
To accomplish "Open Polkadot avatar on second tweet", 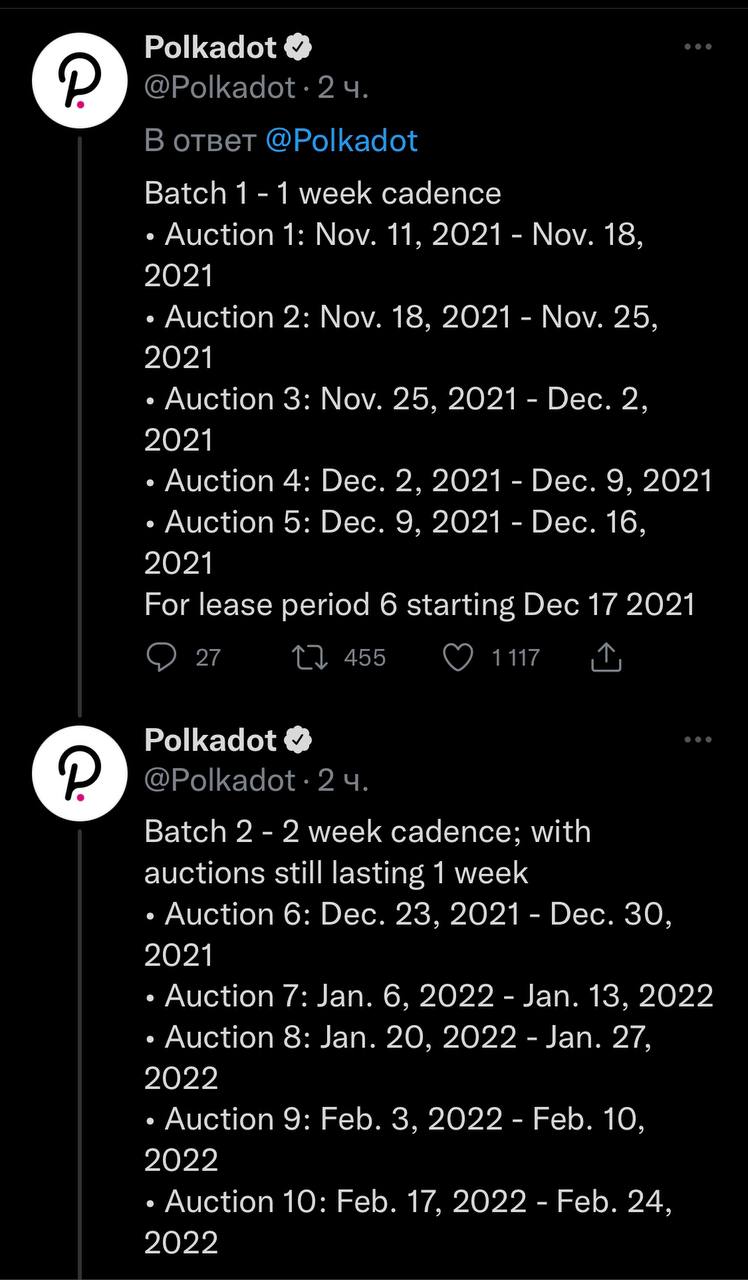I will [79, 776].
